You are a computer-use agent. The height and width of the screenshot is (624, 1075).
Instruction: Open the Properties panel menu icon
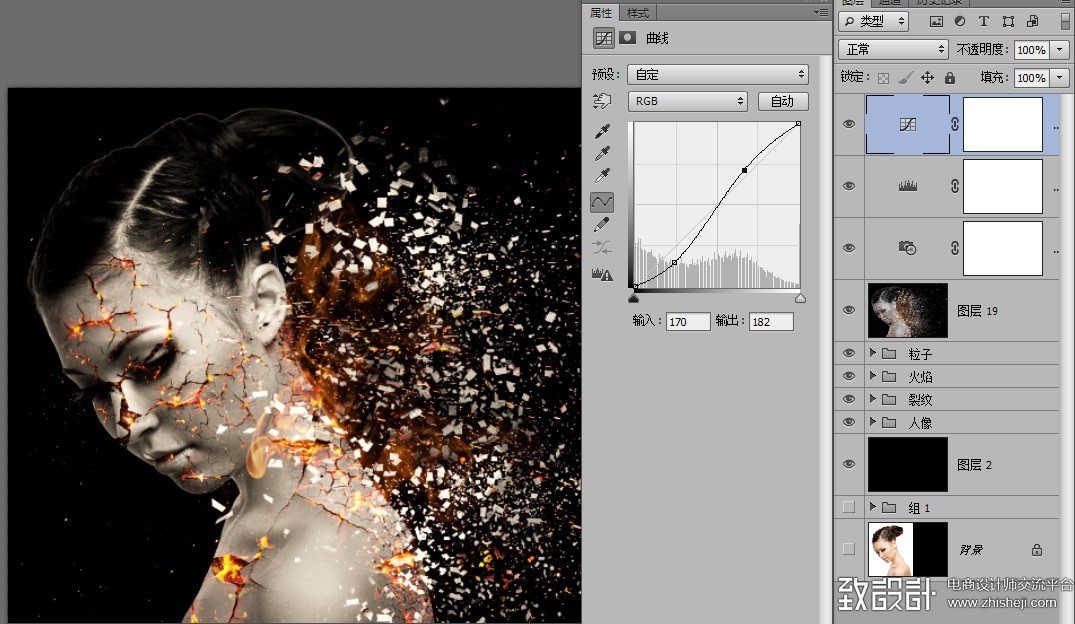click(x=821, y=12)
